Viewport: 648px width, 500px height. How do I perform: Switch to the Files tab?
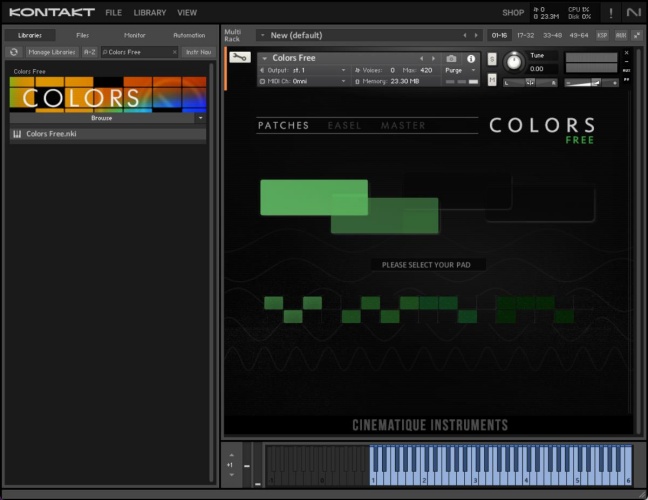click(82, 35)
